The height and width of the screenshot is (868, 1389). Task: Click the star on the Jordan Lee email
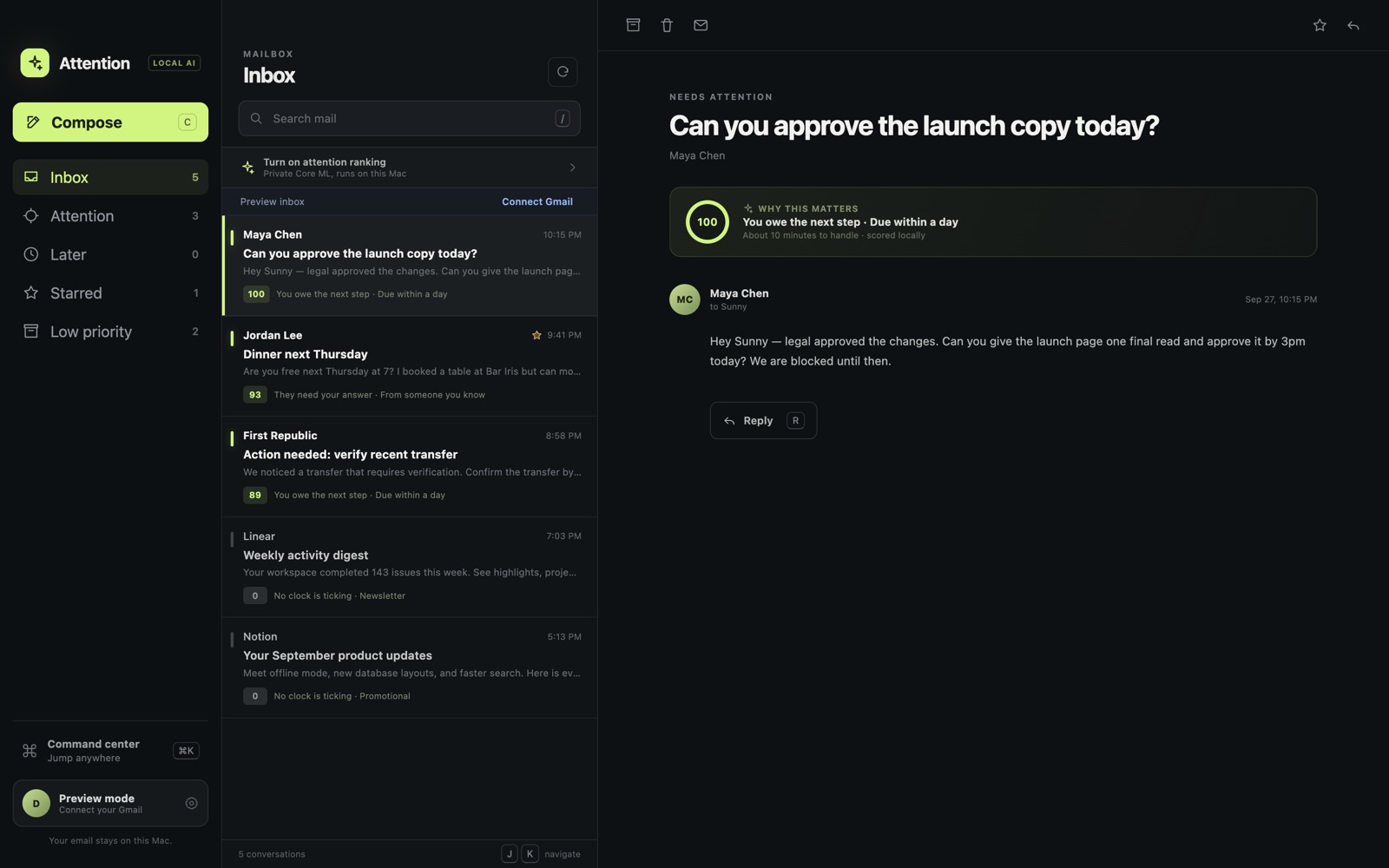point(537,335)
